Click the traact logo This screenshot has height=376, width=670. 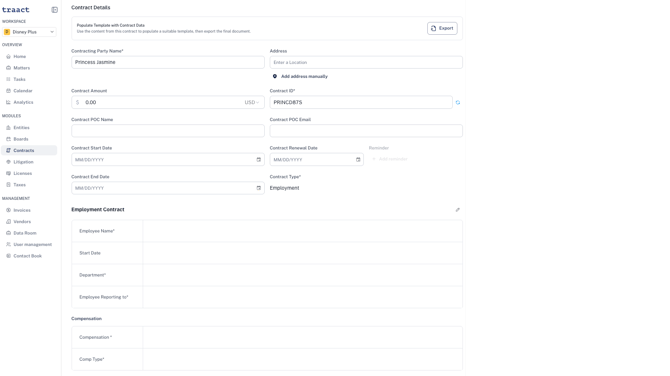point(16,10)
